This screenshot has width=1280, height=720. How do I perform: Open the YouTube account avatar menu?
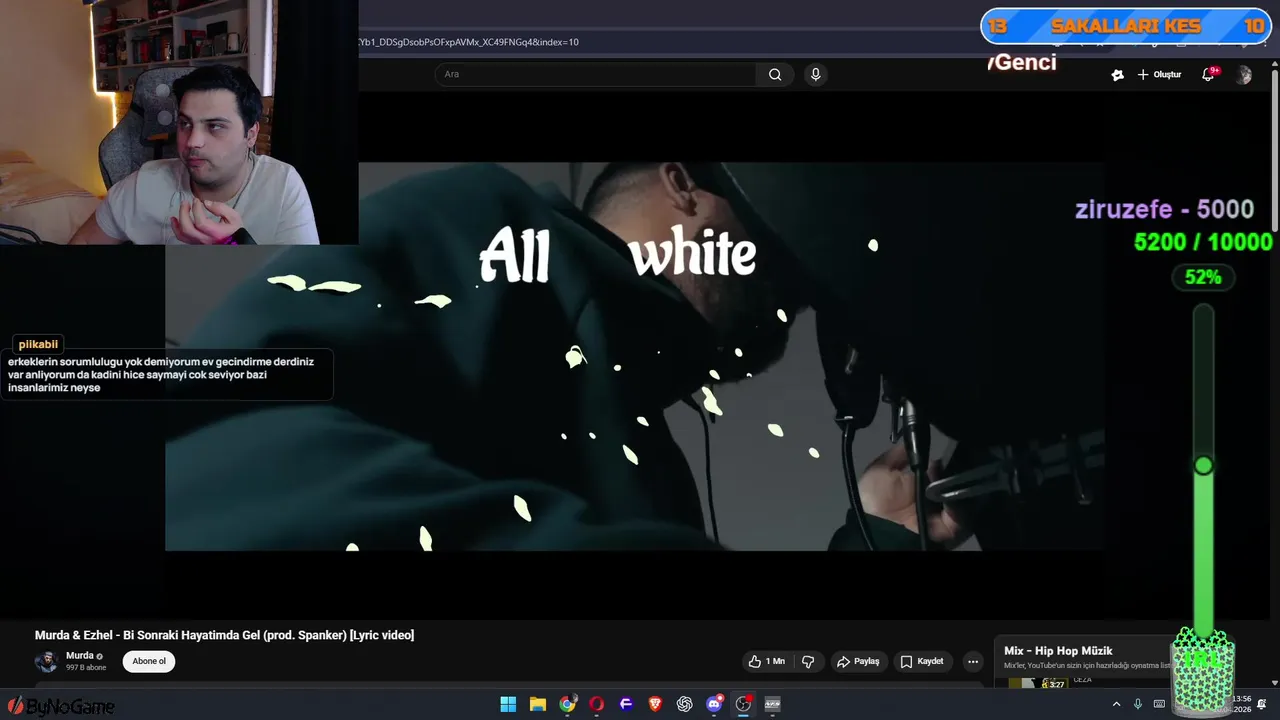point(1243,75)
